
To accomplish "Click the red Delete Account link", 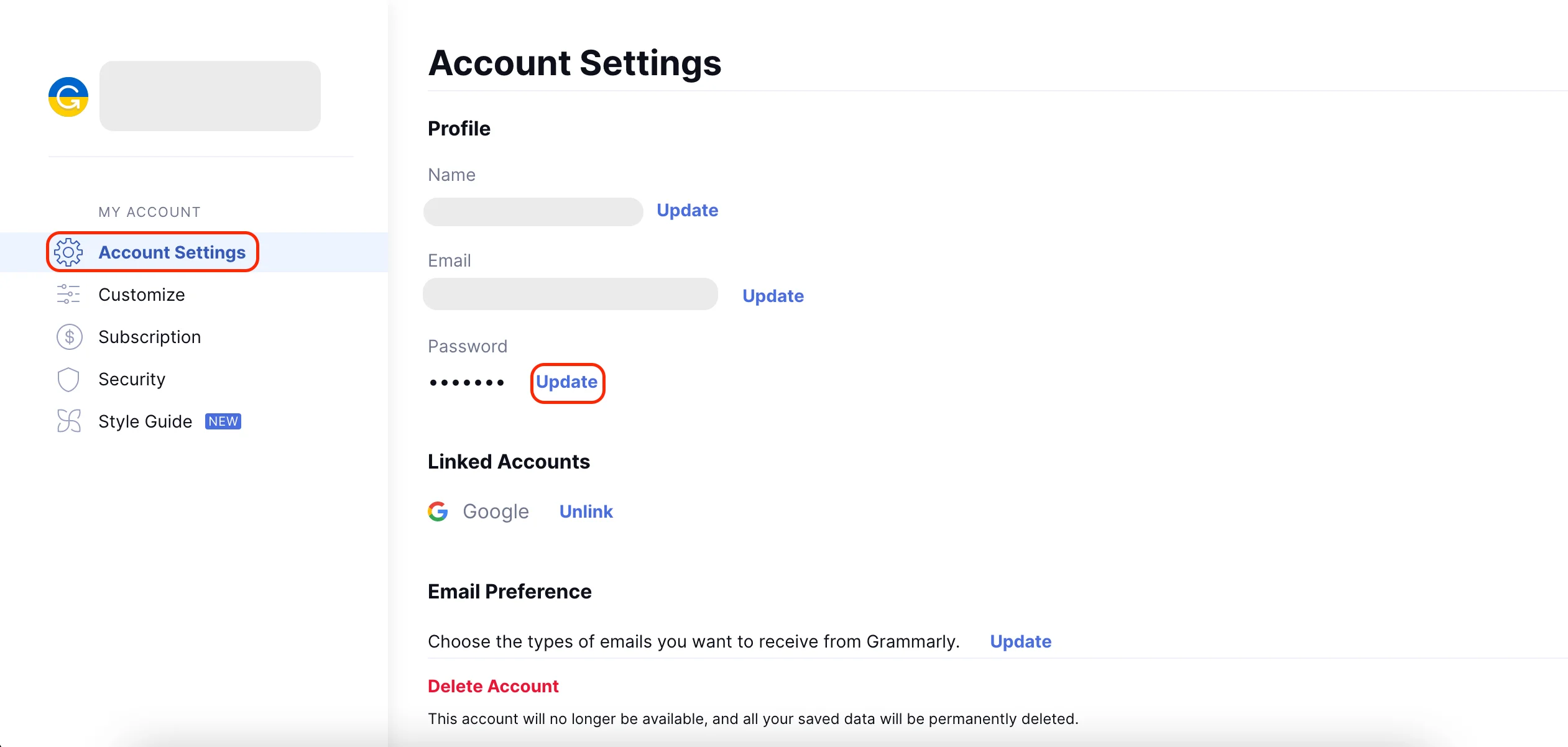I will click(493, 686).
